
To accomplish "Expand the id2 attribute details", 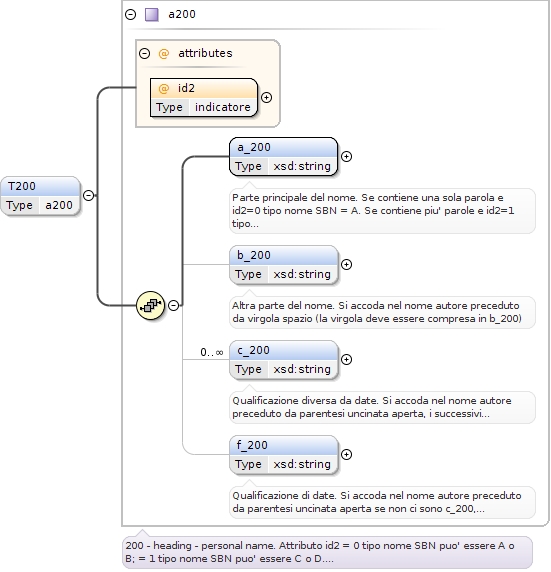I will [266, 98].
